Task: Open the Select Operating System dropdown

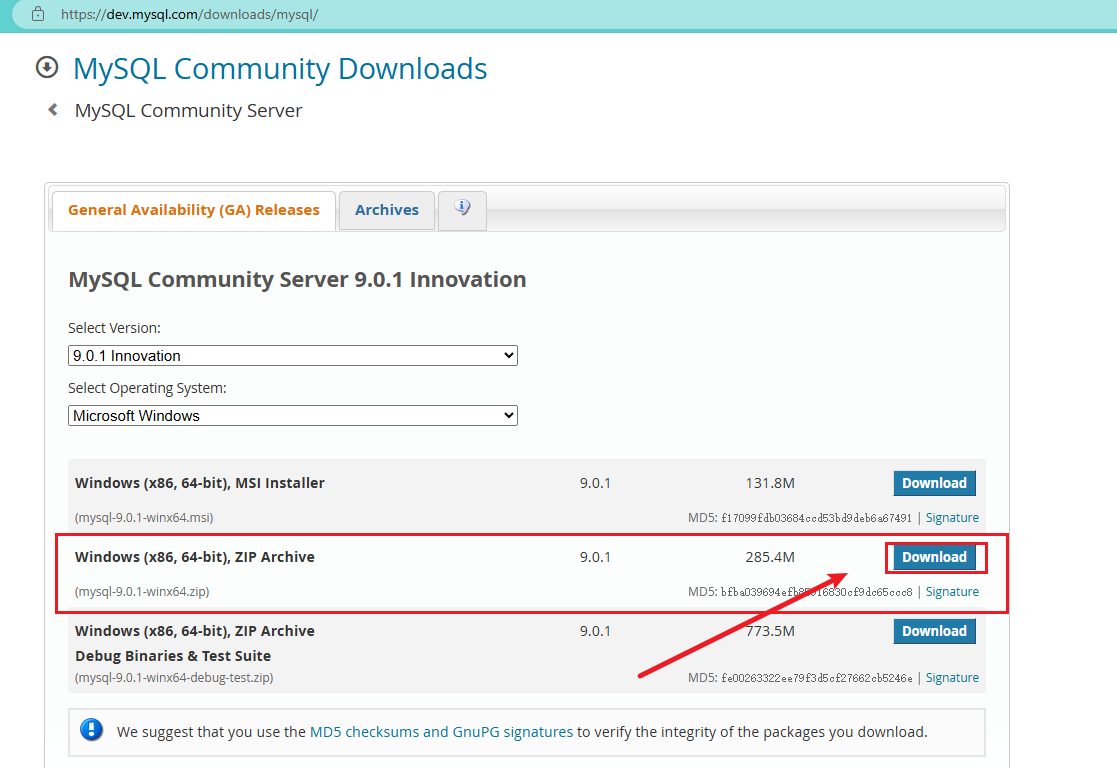Action: (293, 415)
